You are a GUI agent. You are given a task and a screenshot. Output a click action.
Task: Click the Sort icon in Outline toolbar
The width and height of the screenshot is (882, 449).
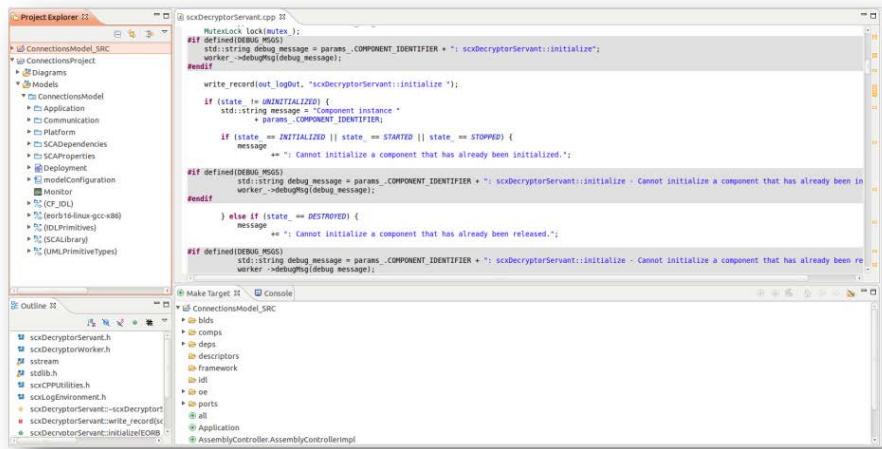pyautogui.click(x=91, y=322)
